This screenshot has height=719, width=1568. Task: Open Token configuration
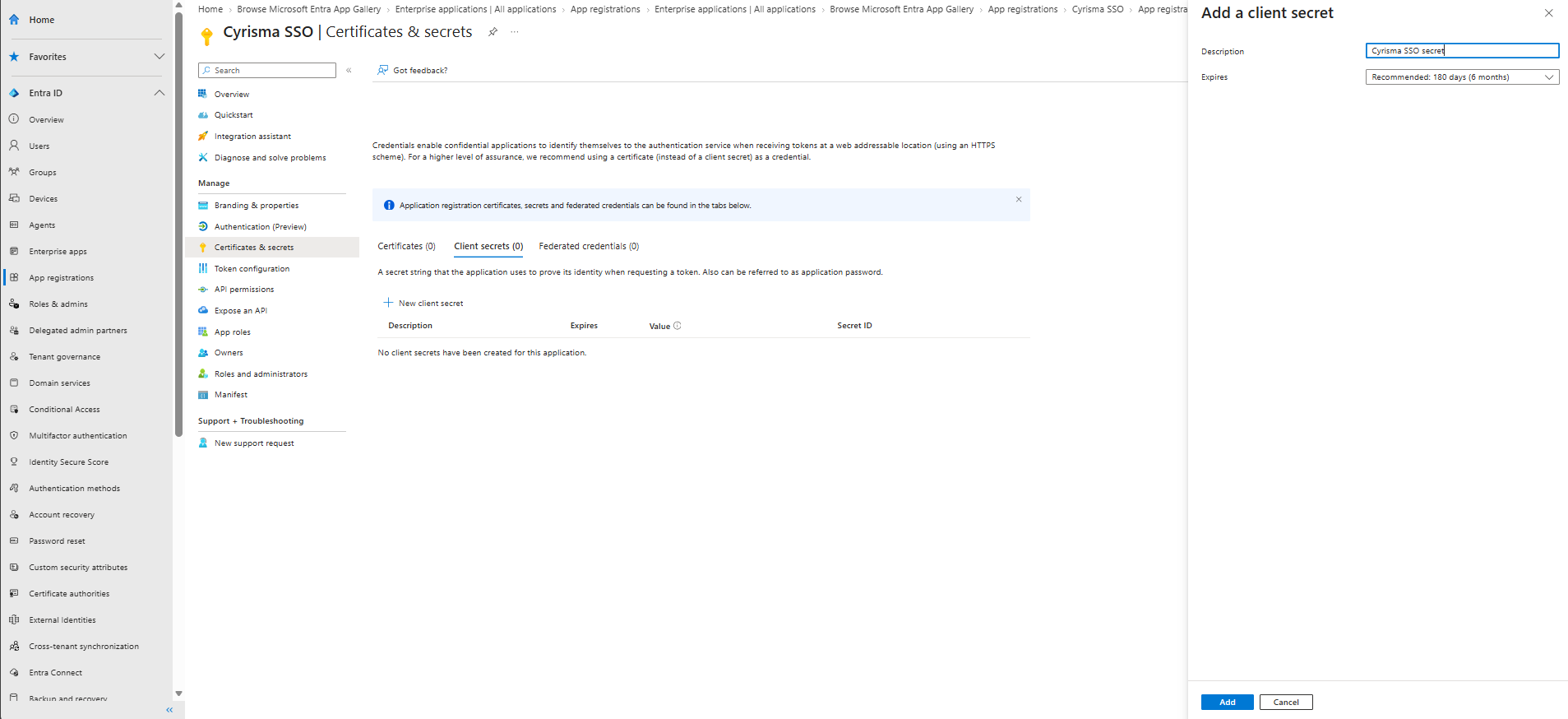tap(252, 268)
